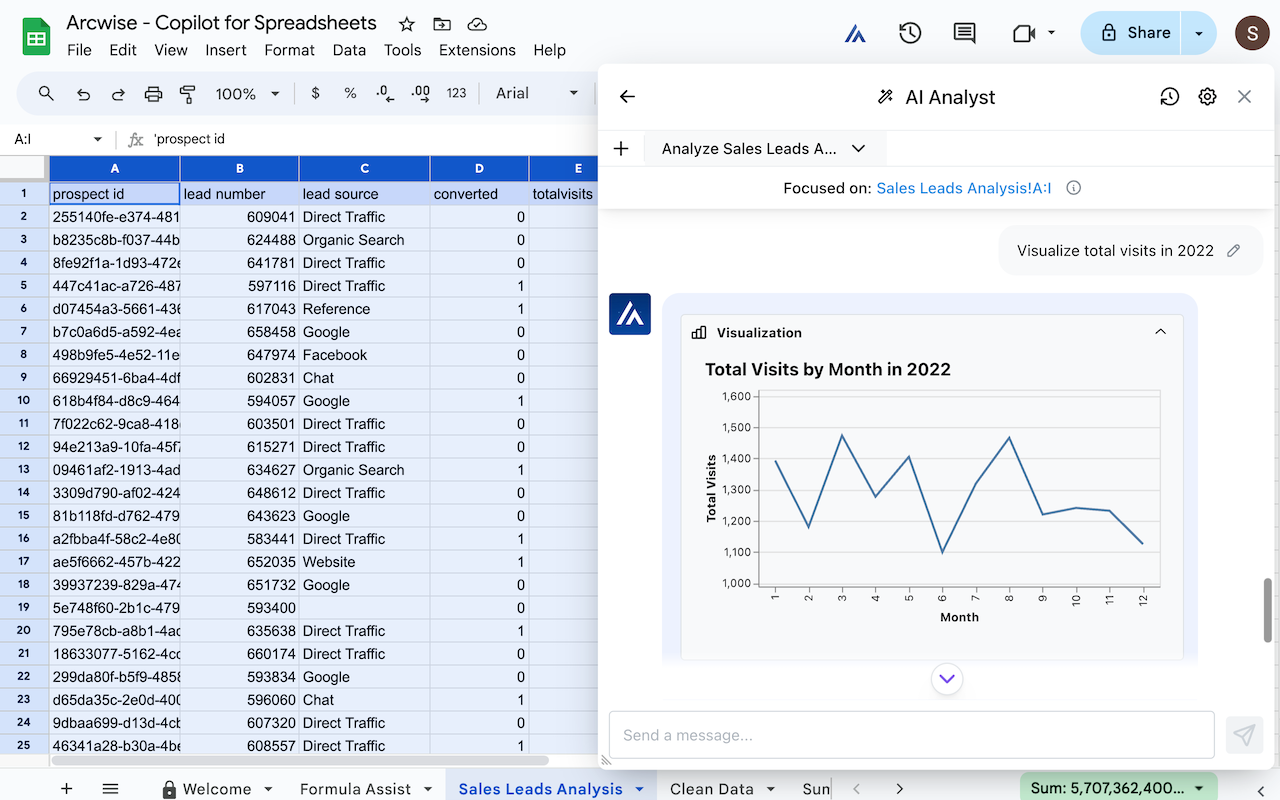Star the Arcwise spreadsheet document

click(x=406, y=24)
